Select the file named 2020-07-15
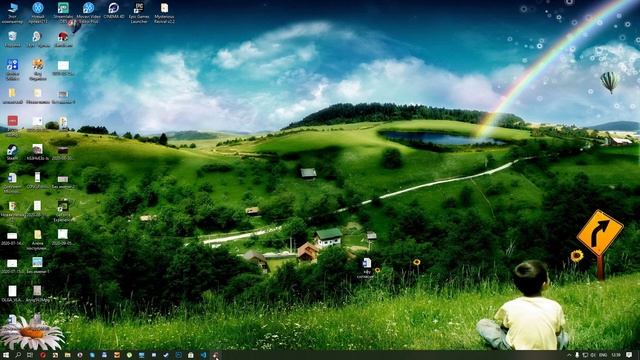 (x=12, y=266)
